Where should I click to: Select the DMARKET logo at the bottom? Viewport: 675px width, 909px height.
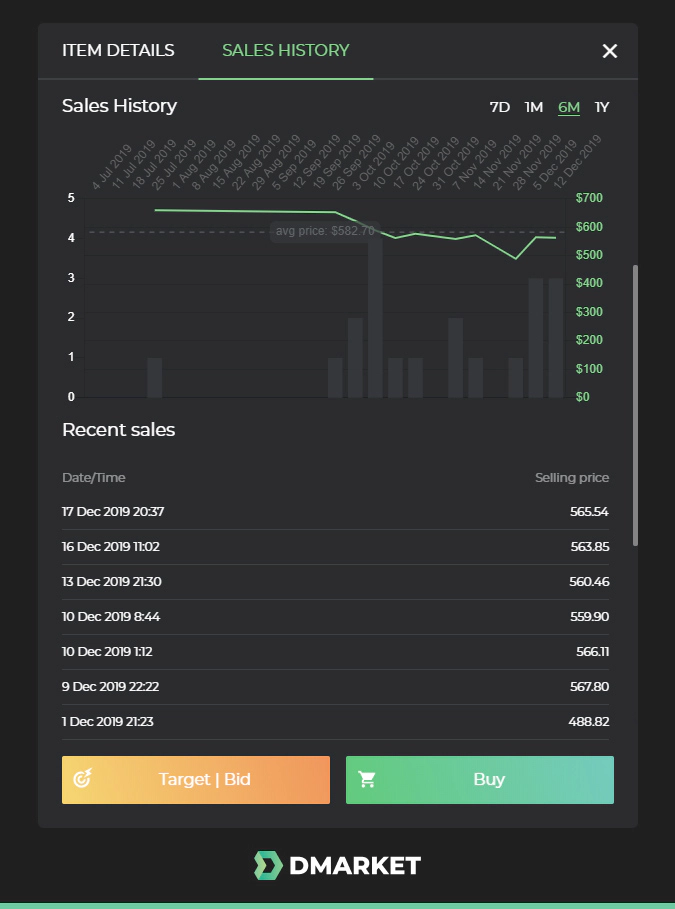point(337,864)
